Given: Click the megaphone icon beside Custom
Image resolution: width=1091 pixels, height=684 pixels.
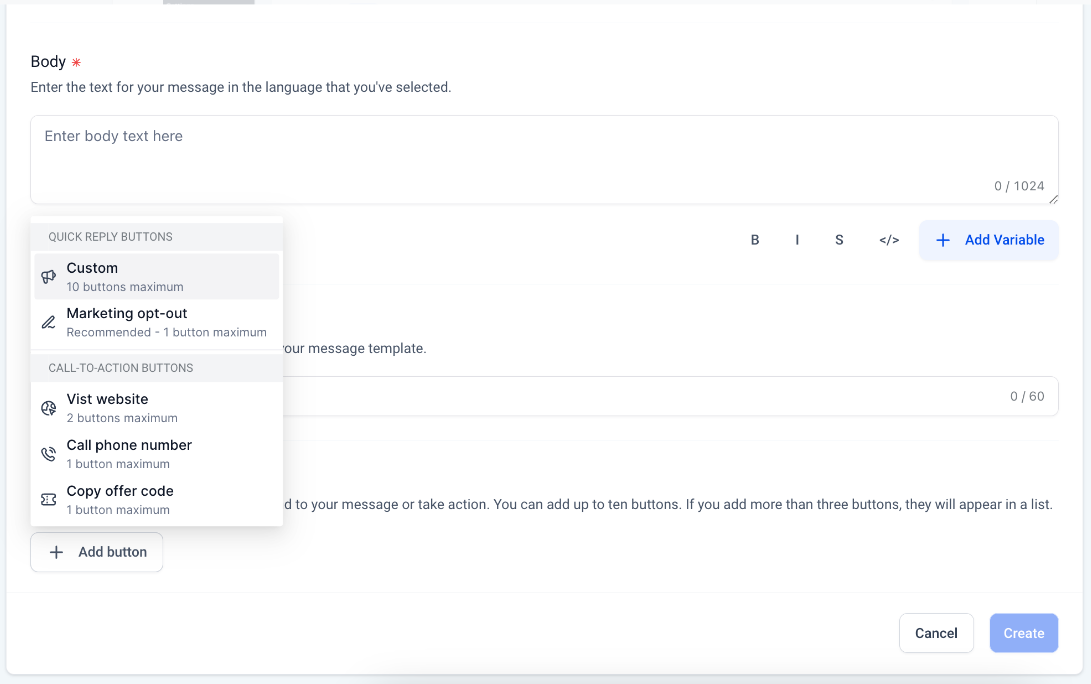Looking at the screenshot, I should (x=48, y=277).
